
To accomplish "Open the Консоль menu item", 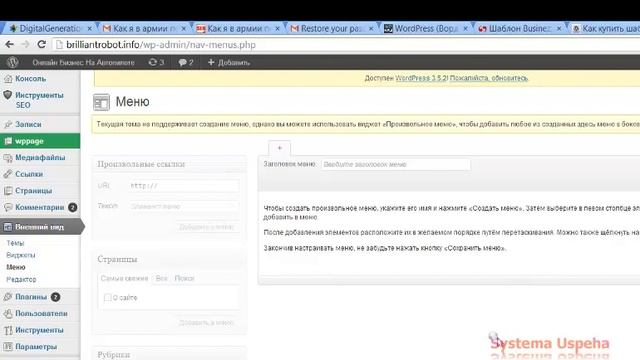I will tap(31, 78).
